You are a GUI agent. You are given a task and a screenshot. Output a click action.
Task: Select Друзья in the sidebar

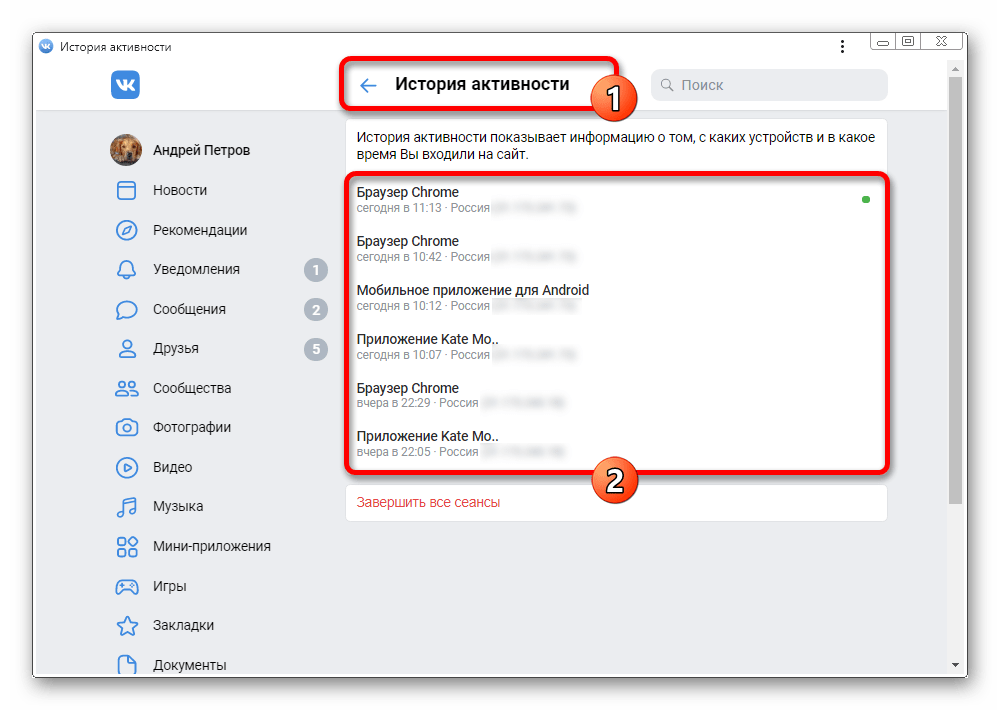click(175, 348)
